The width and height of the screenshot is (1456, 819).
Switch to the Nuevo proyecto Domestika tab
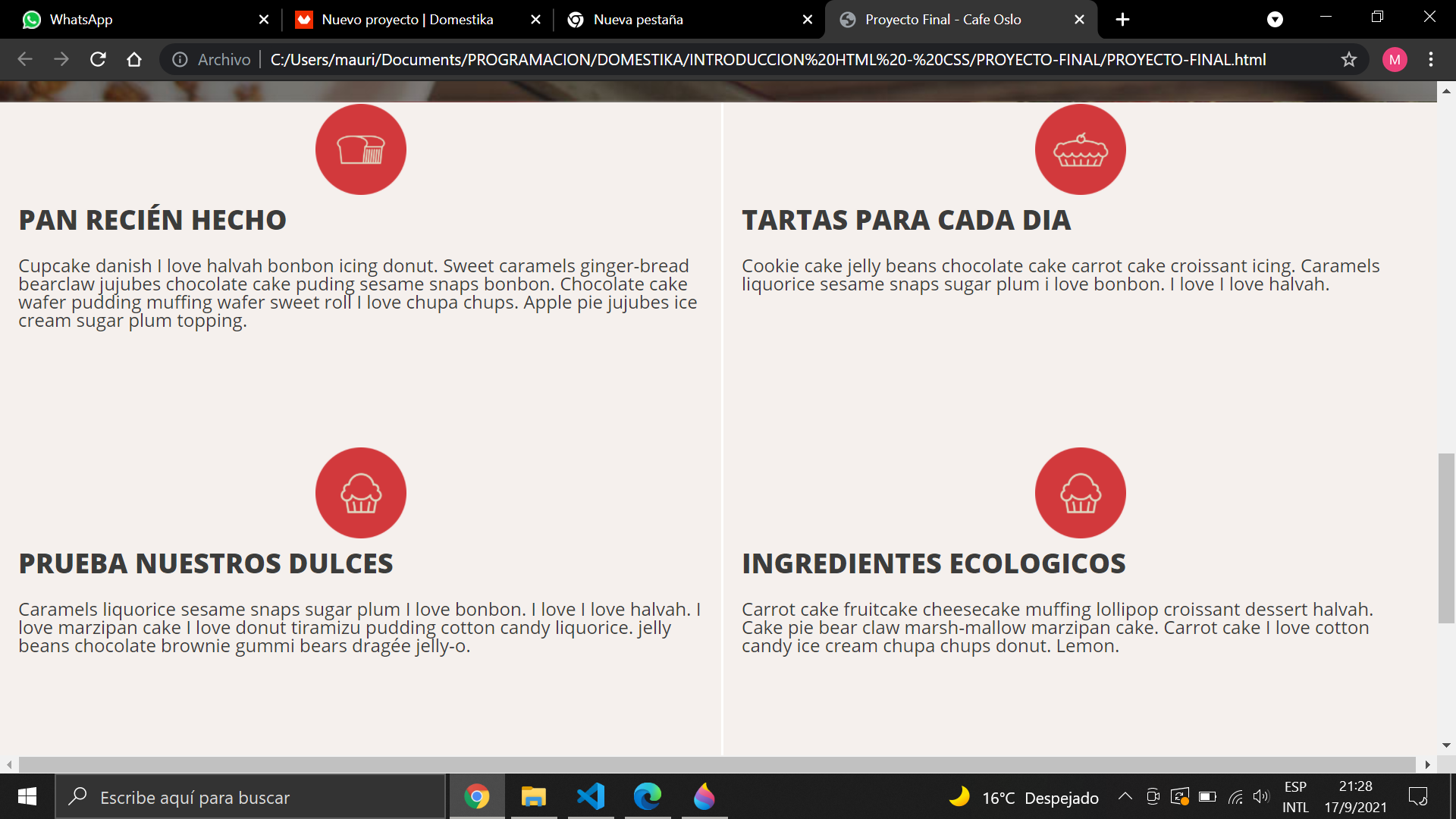pyautogui.click(x=407, y=20)
